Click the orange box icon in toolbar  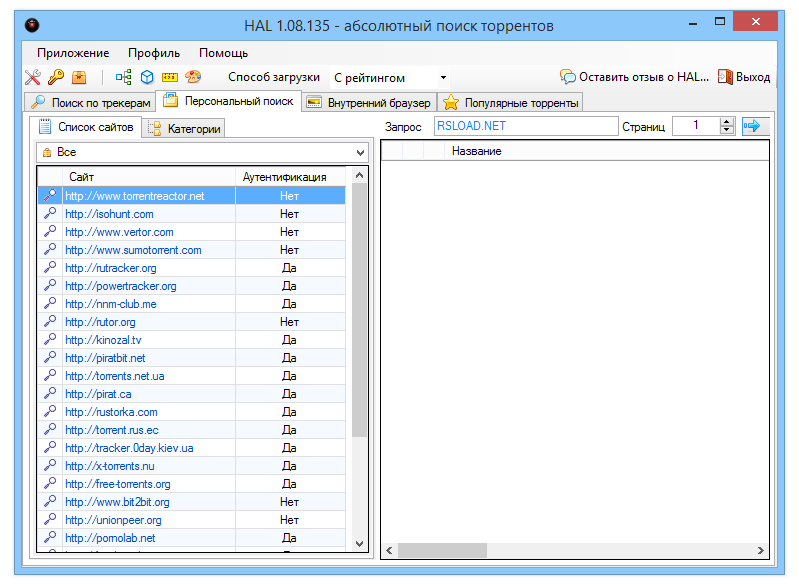tap(79, 77)
